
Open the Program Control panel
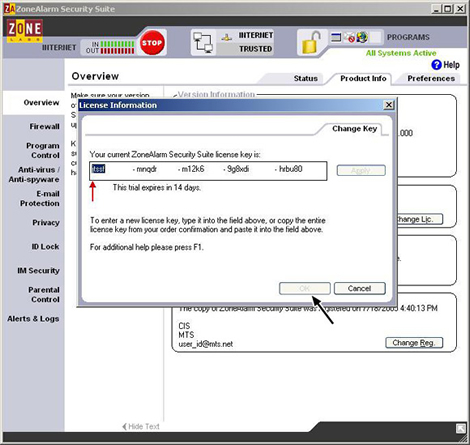(43, 150)
